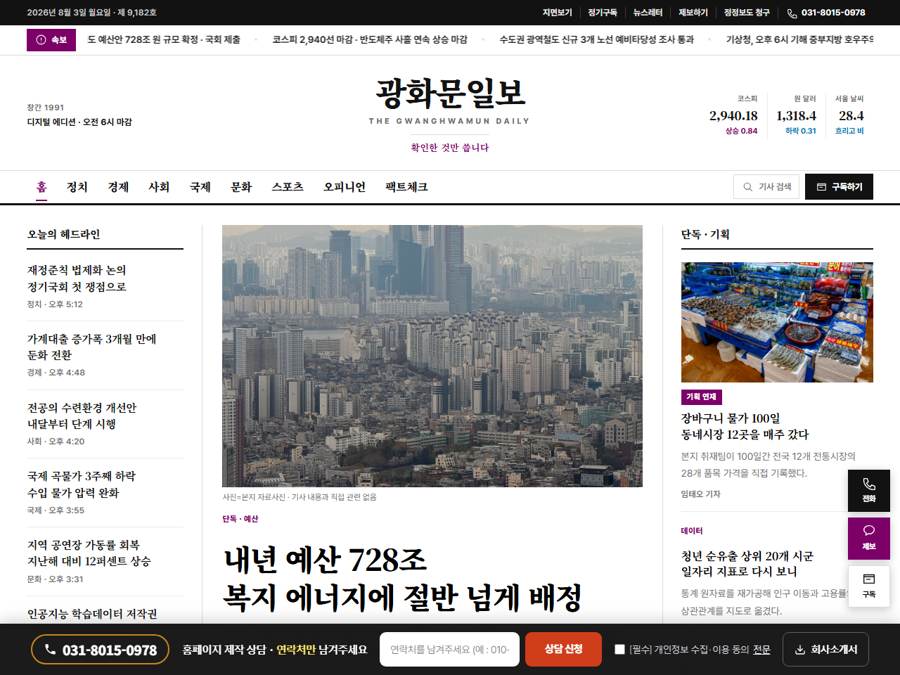Screen dimensions: 900x675
Task: Click the 광화문일보 masthead logo
Action: 449,94
